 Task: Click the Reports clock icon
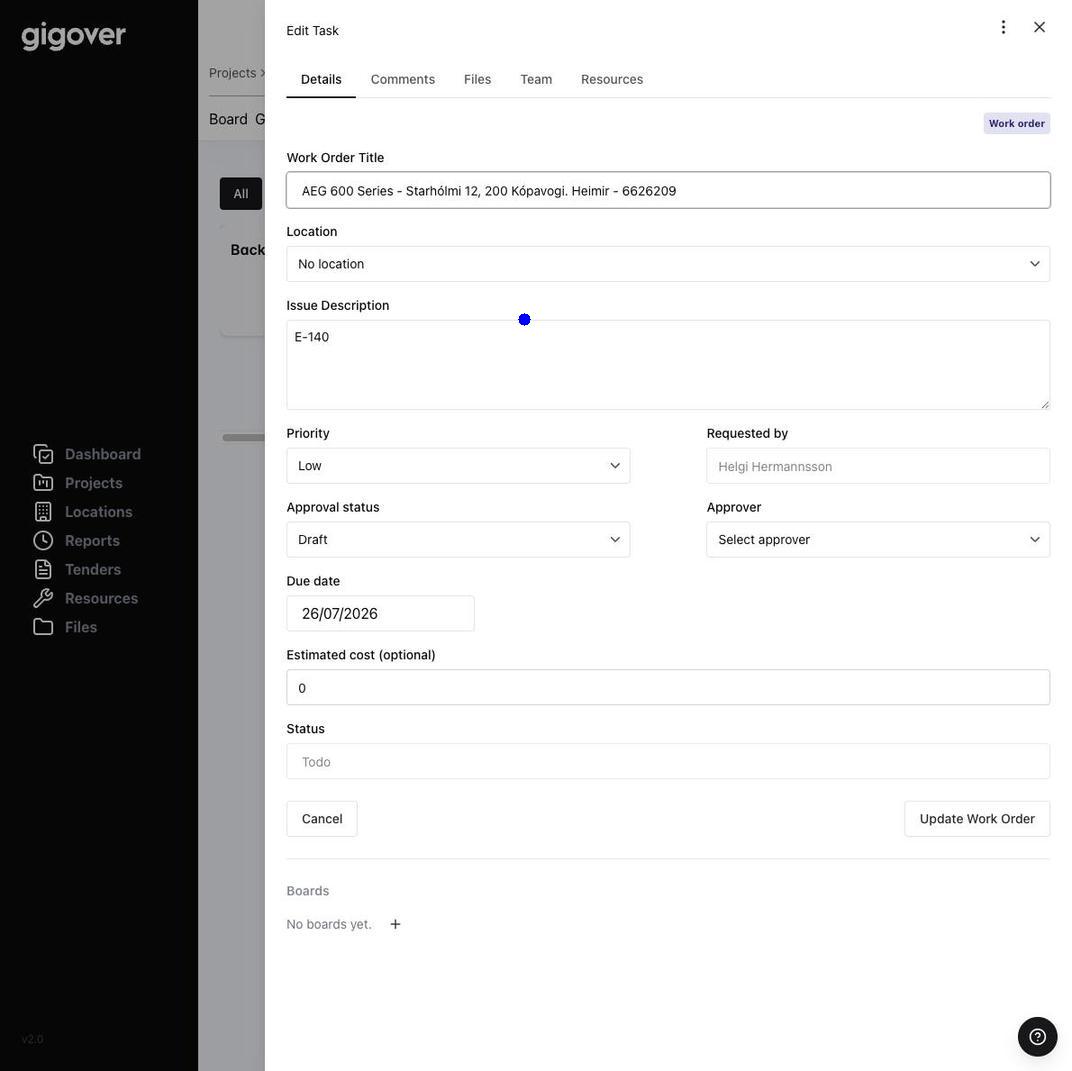pyautogui.click(x=43, y=540)
